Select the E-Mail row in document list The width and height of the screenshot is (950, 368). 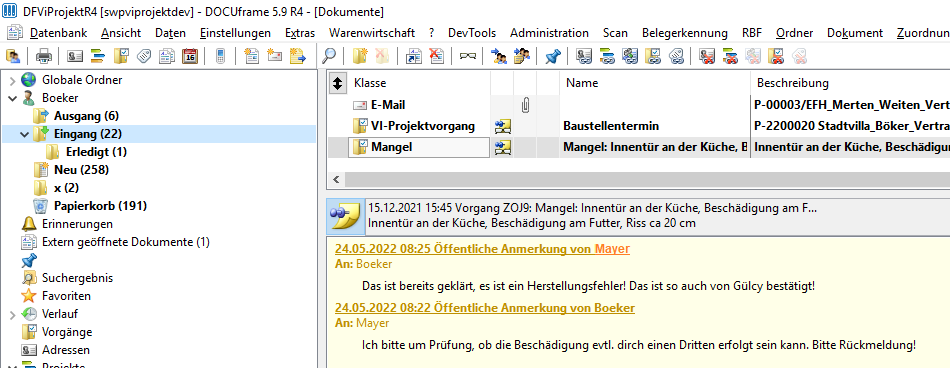pos(639,105)
